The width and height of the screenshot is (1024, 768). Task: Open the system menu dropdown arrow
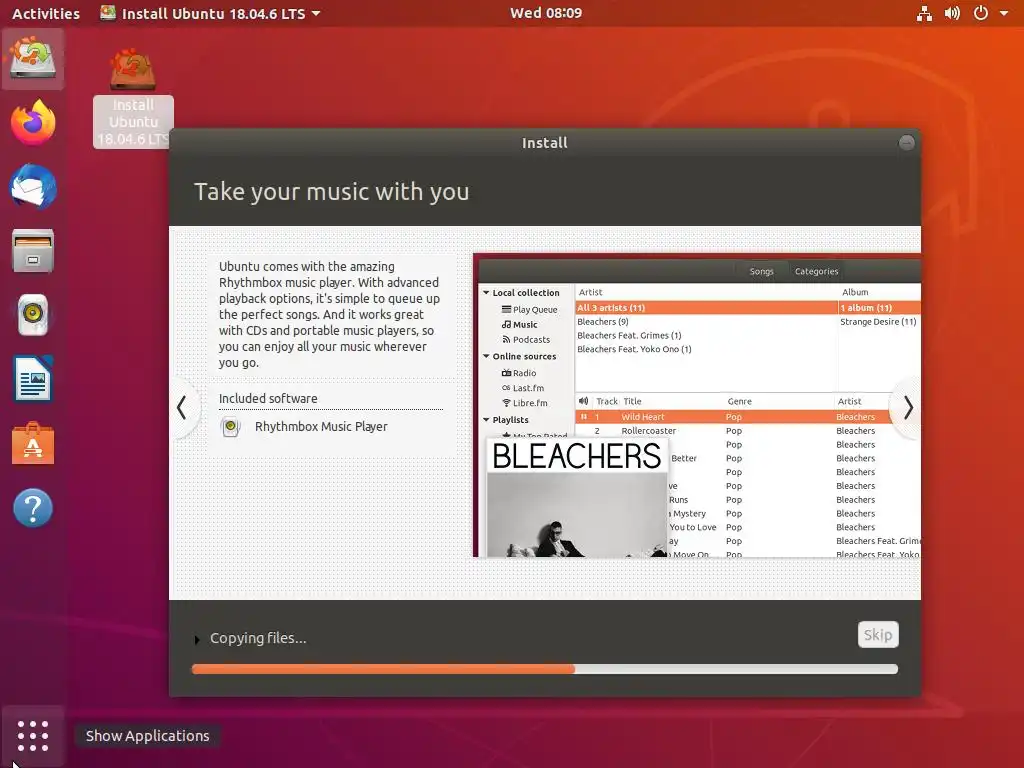pyautogui.click(x=1004, y=13)
